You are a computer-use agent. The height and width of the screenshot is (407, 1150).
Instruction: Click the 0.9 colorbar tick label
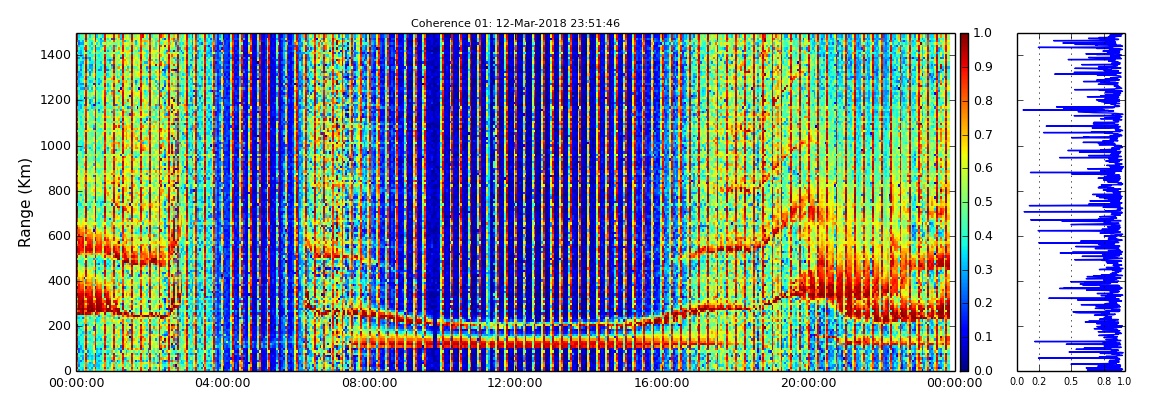[981, 67]
